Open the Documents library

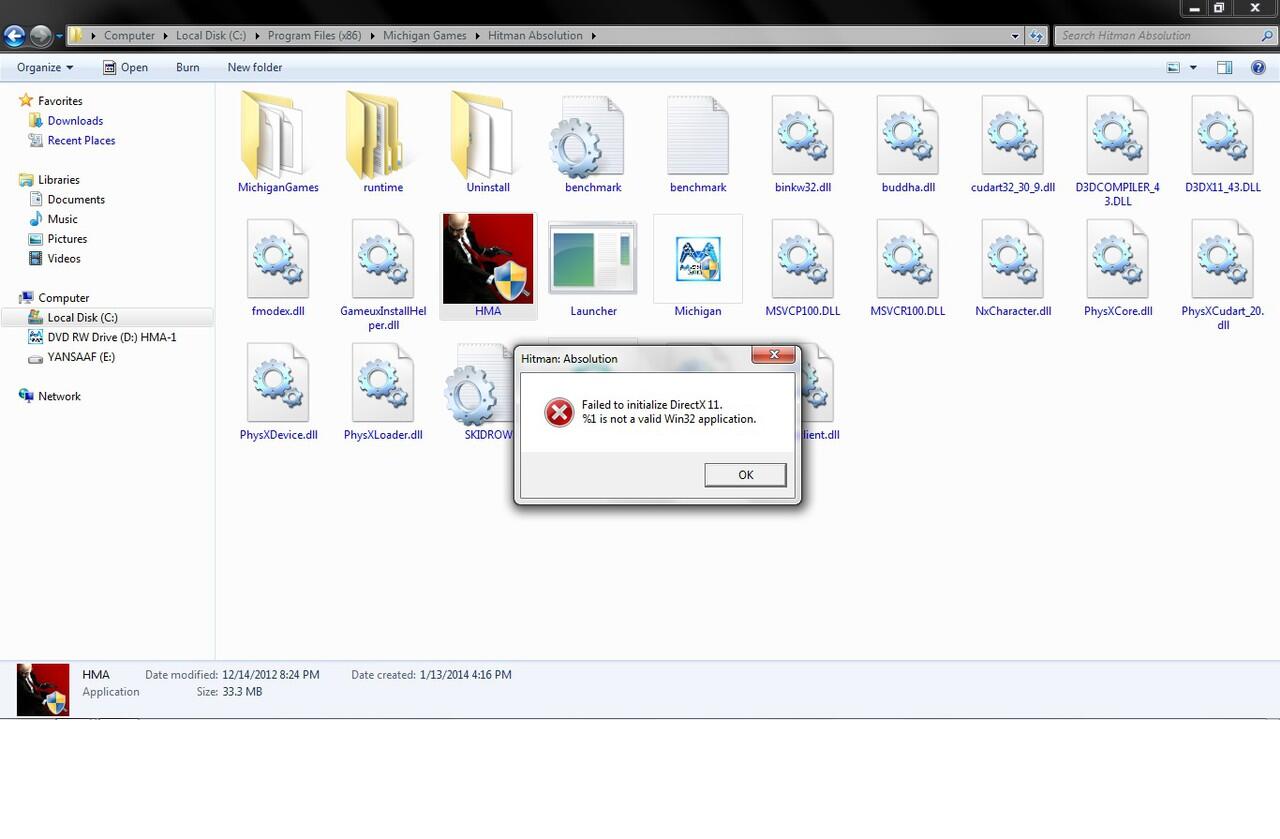click(x=76, y=200)
